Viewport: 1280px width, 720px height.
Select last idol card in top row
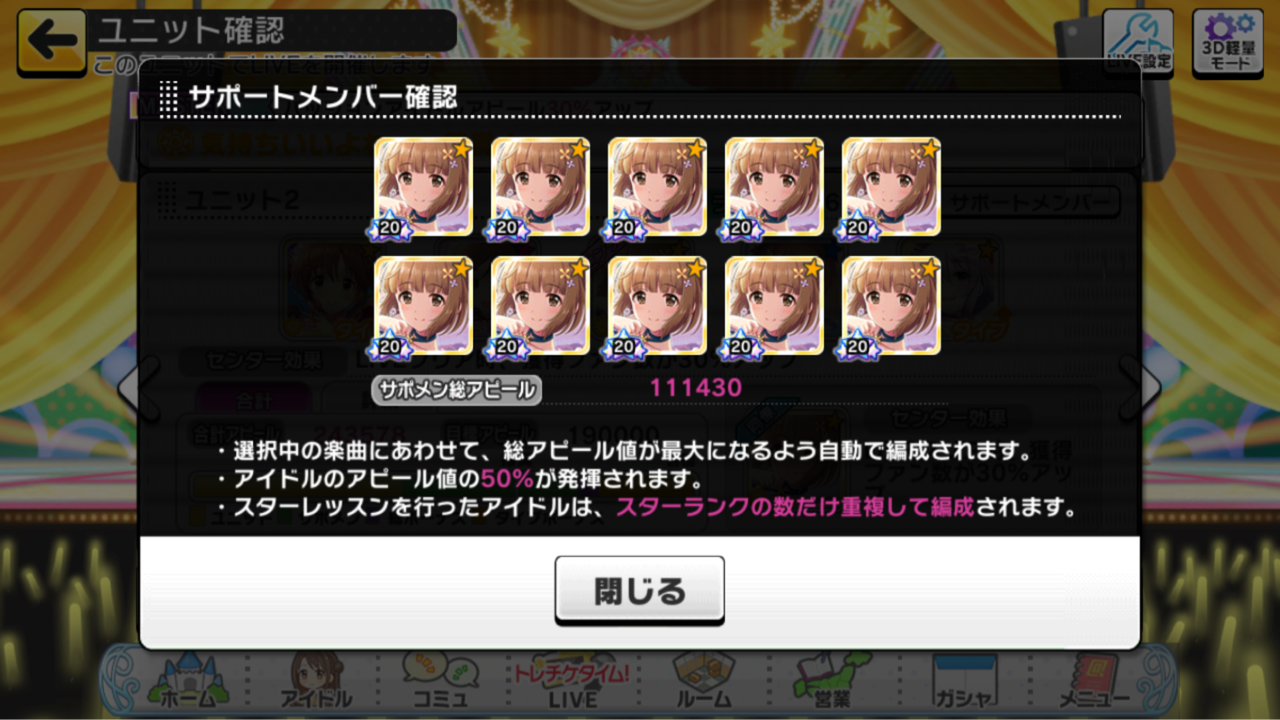891,188
